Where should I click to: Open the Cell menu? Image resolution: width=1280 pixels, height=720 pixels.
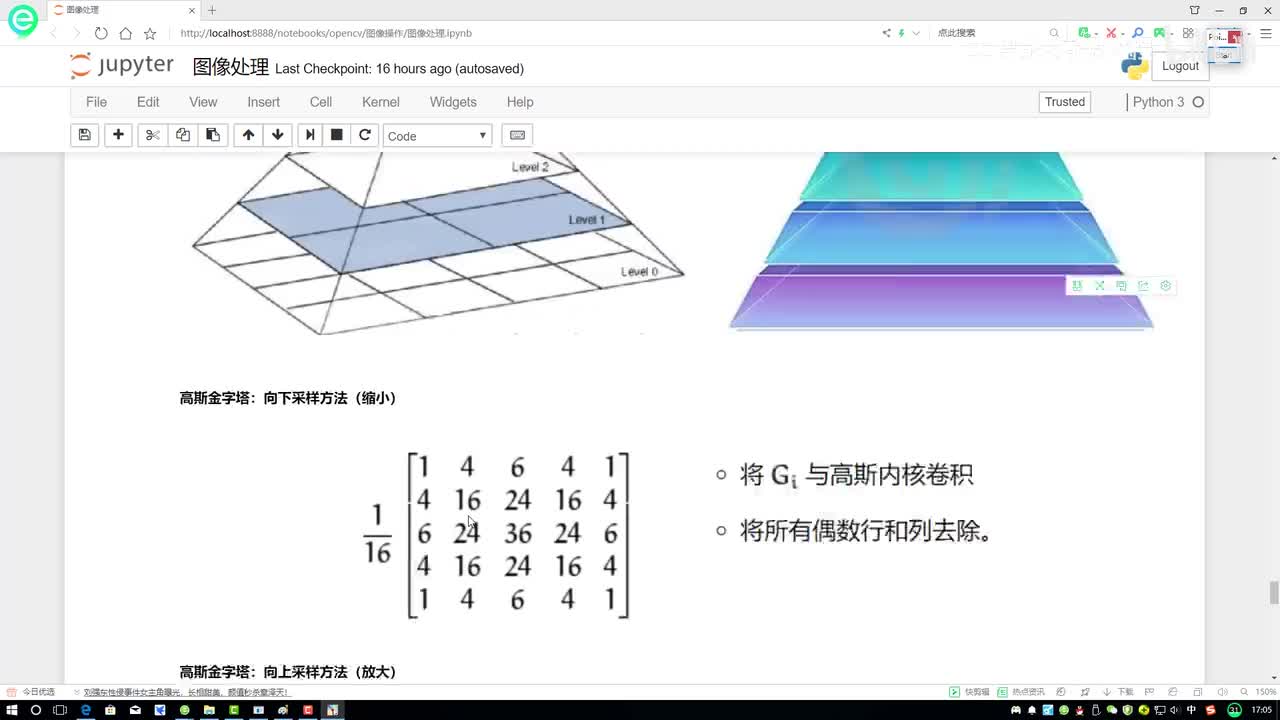tap(321, 102)
